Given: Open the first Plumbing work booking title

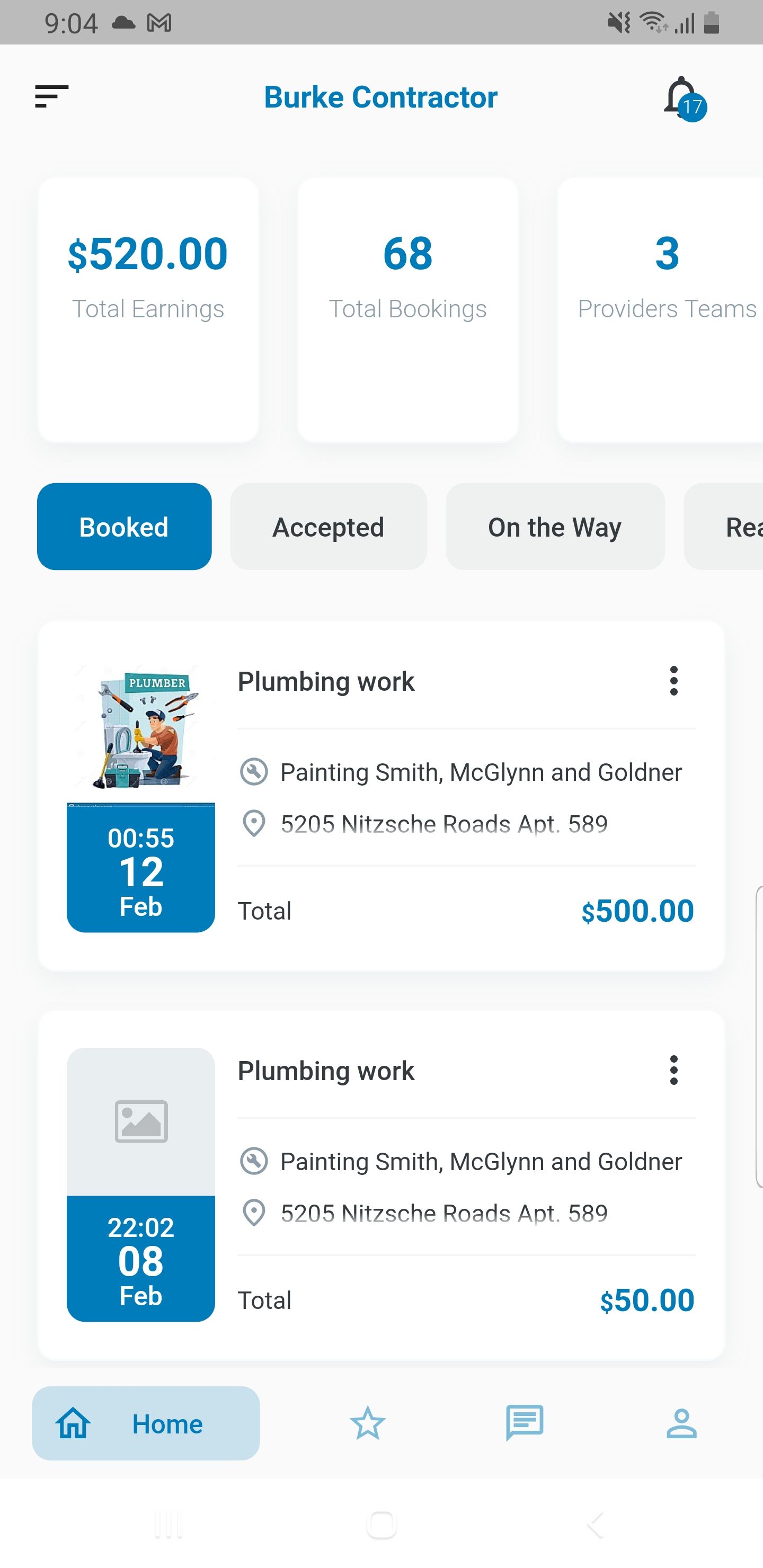Looking at the screenshot, I should tap(326, 682).
